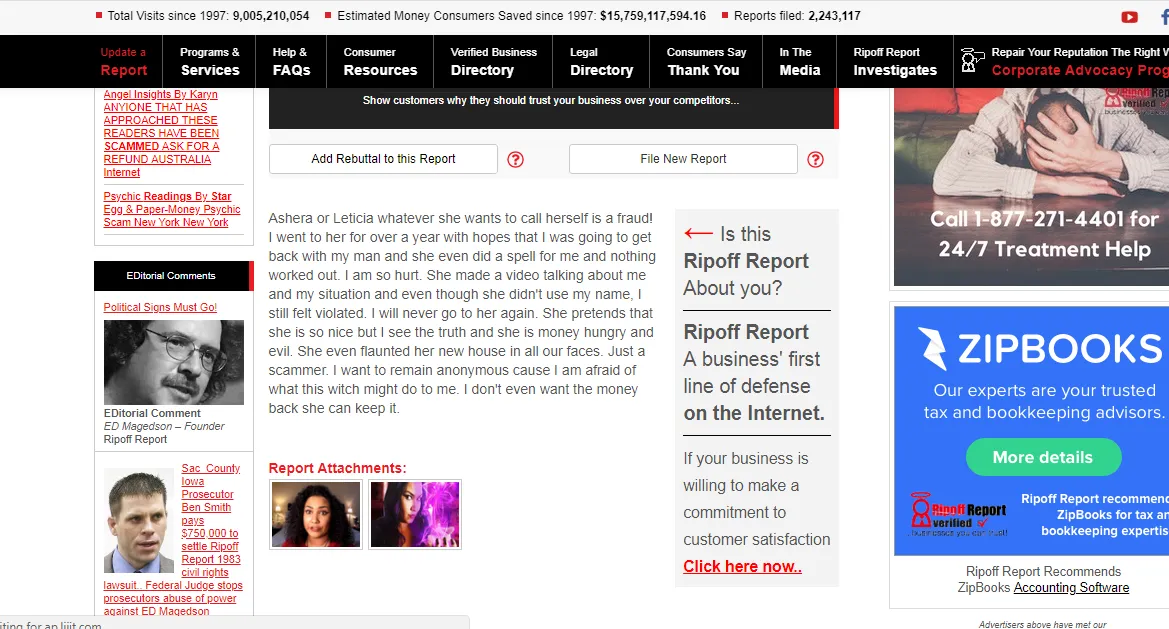Open Update a Report menu
1169x629 pixels.
(124, 62)
